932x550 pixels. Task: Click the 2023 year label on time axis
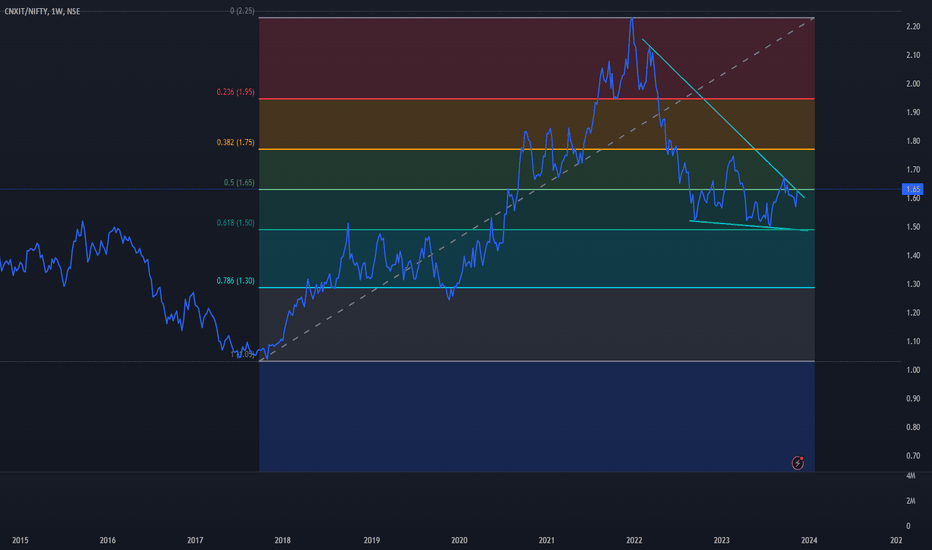(722, 540)
